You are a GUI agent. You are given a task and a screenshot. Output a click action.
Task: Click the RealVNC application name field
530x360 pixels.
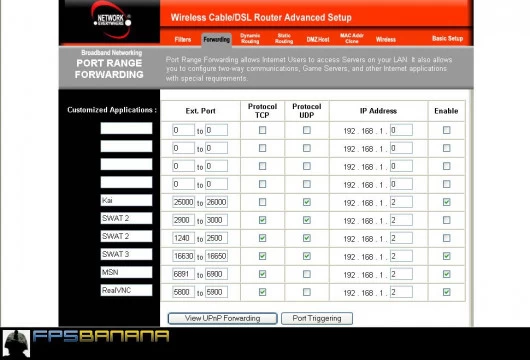tap(126, 290)
